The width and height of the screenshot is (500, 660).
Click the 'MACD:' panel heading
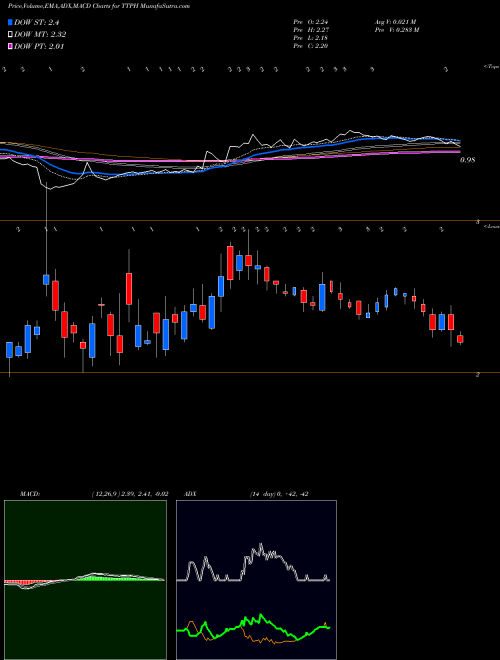pyautogui.click(x=30, y=494)
